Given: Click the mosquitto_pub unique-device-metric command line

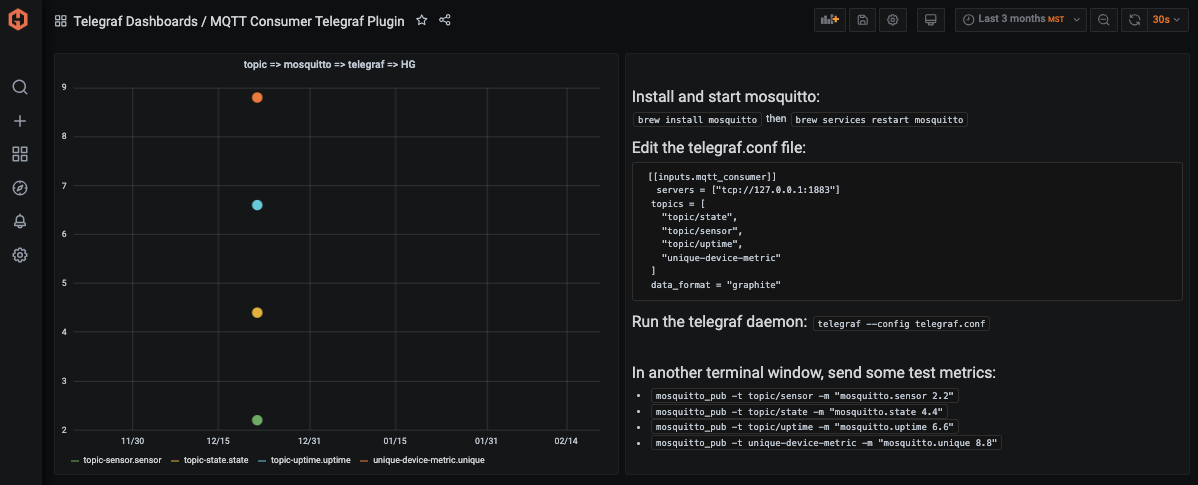Looking at the screenshot, I should (x=827, y=443).
